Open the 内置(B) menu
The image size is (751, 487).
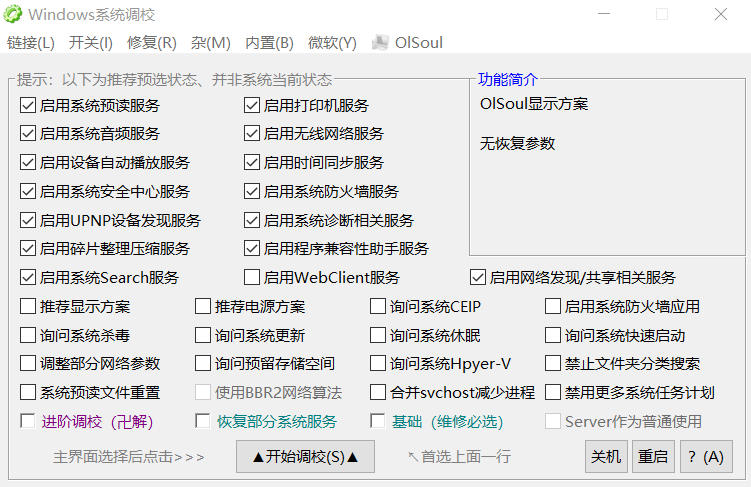(x=269, y=43)
